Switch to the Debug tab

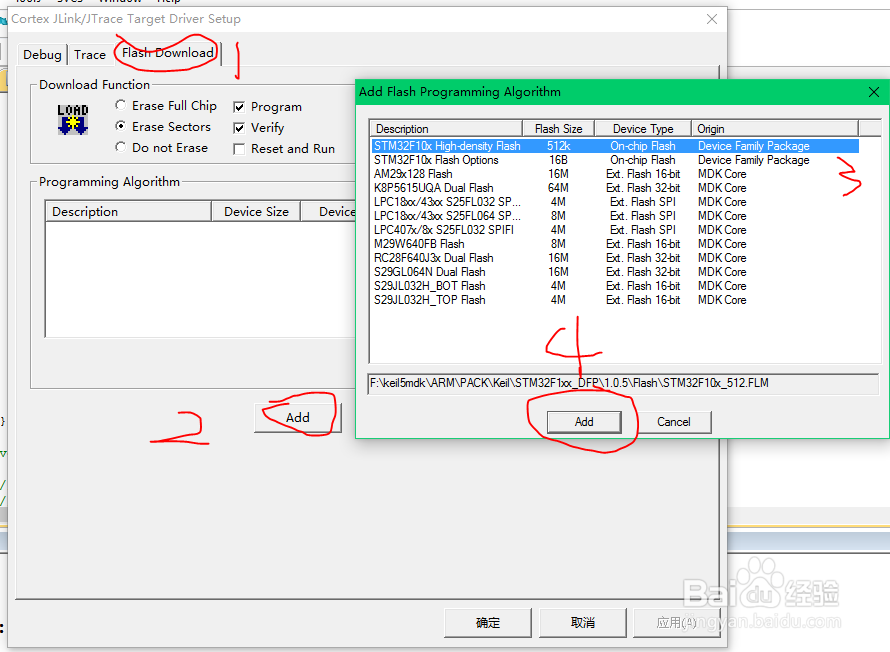[x=42, y=54]
